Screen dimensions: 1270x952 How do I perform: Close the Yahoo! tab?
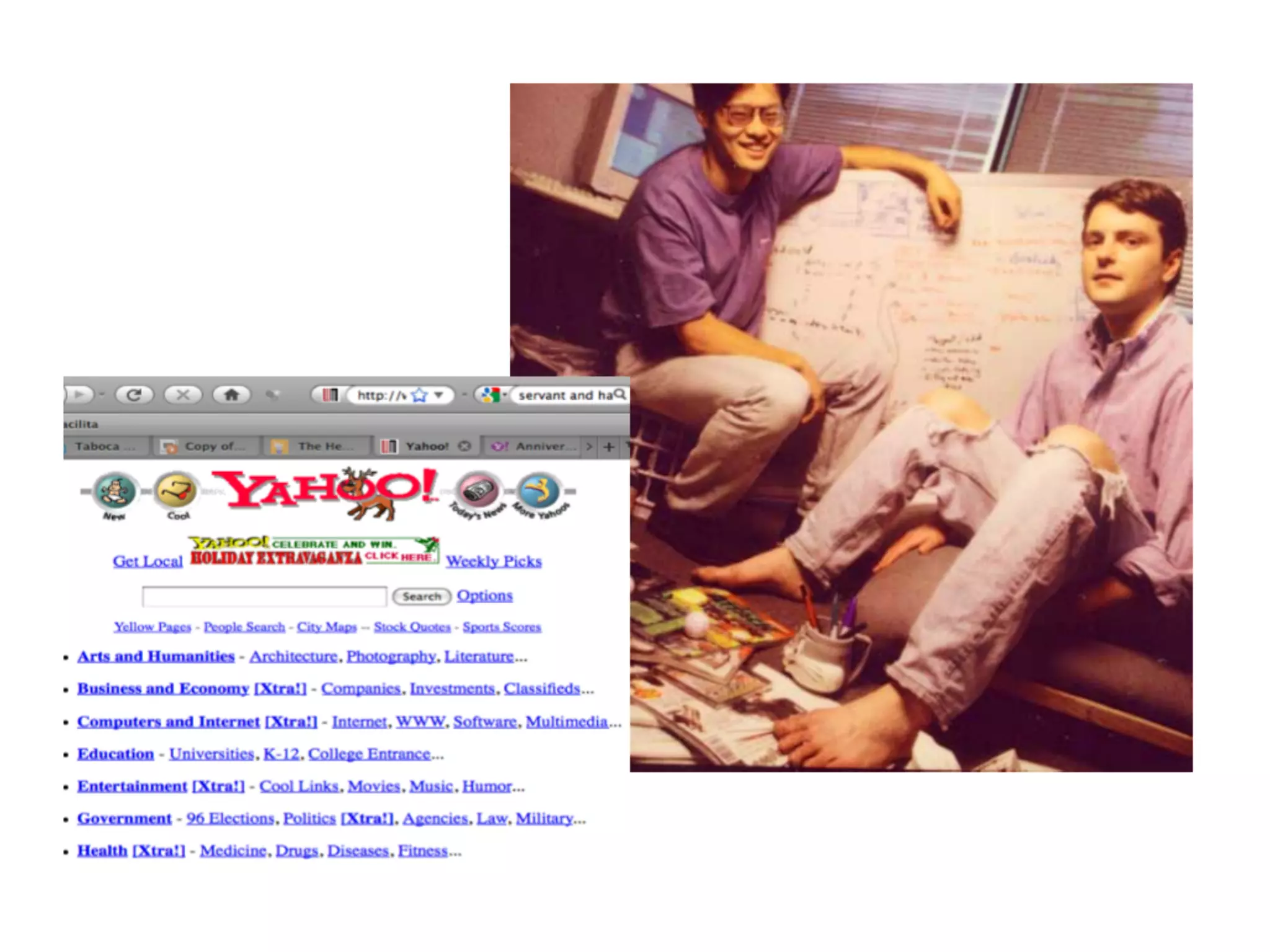click(x=464, y=446)
